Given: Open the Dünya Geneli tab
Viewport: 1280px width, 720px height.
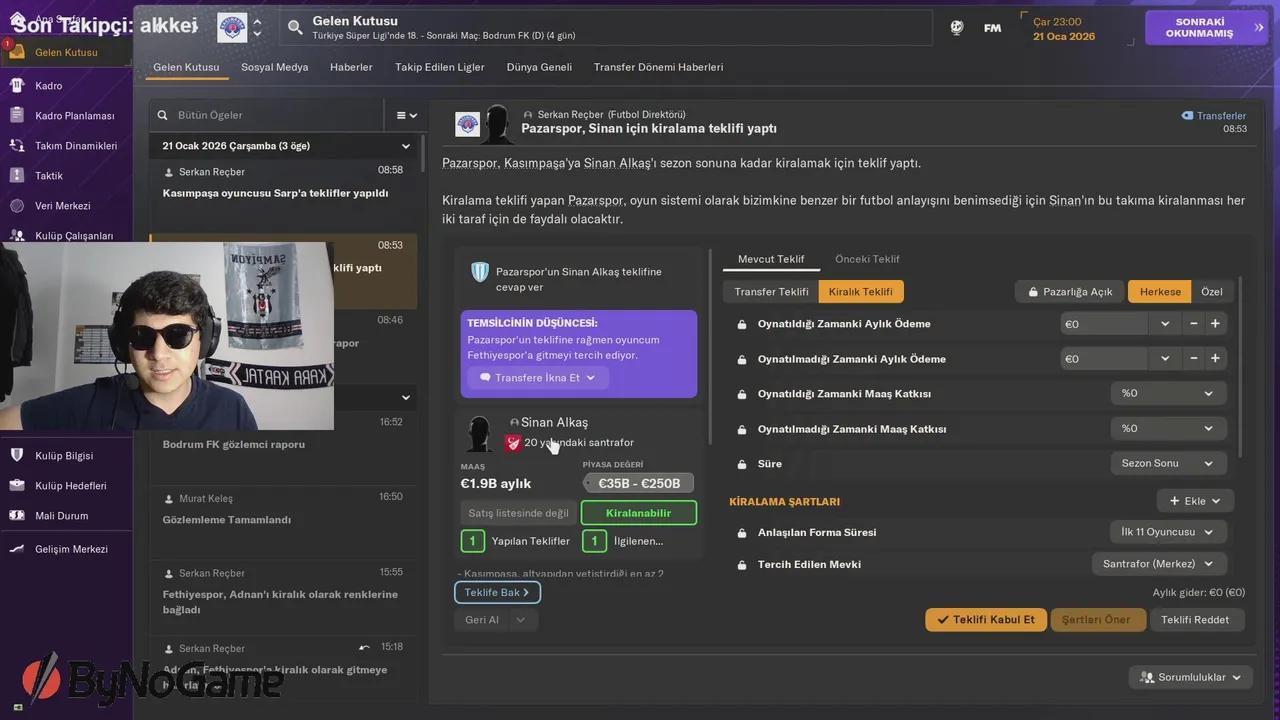Looking at the screenshot, I should (539, 67).
